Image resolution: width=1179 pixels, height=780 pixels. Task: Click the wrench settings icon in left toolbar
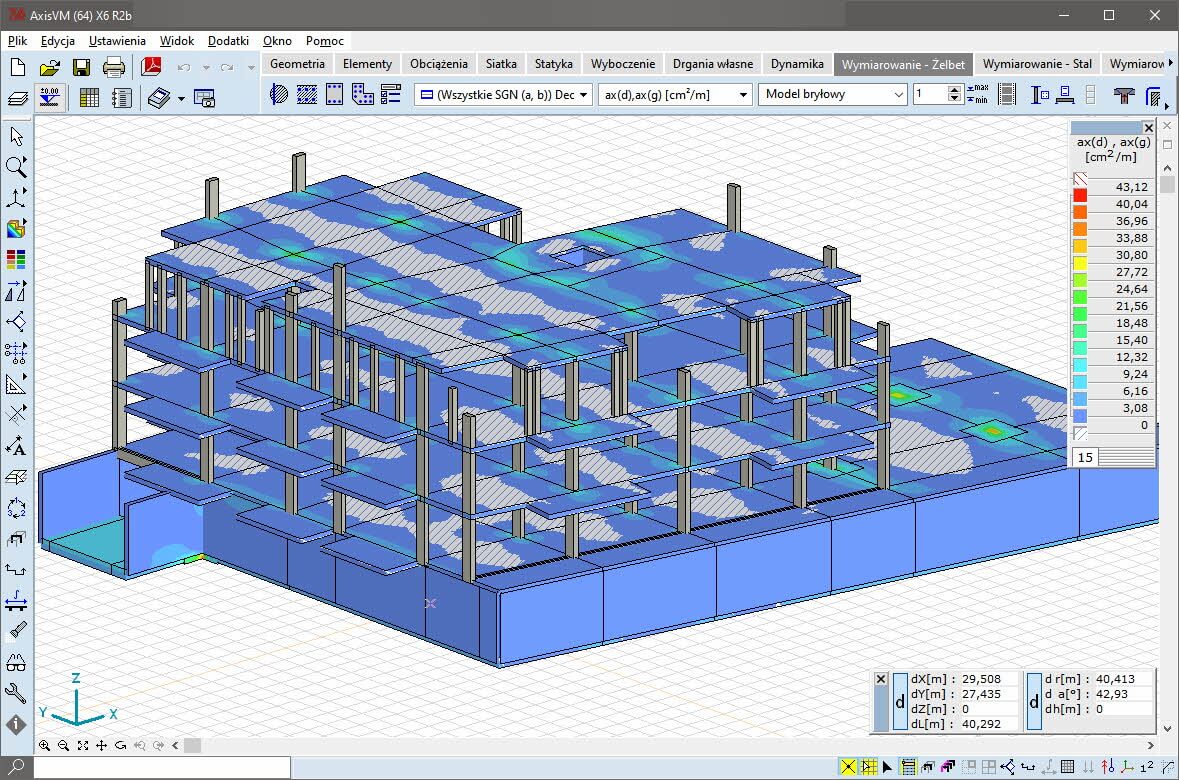pos(16,693)
